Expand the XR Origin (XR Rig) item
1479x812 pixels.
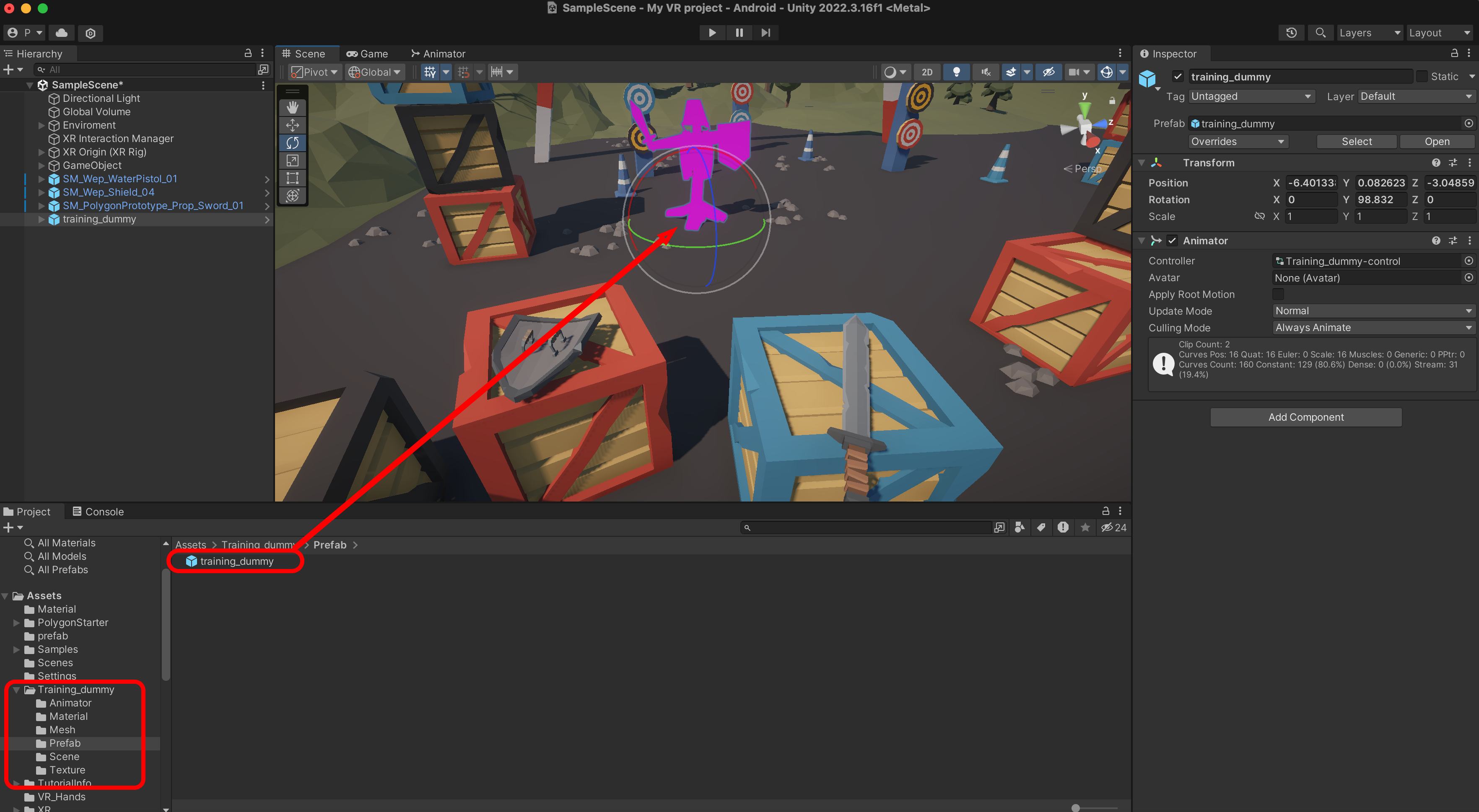[42, 152]
